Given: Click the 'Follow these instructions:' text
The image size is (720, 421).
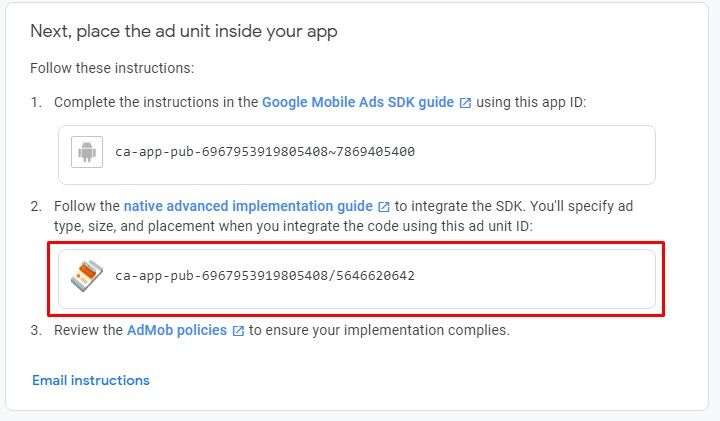Looking at the screenshot, I should coord(112,68).
